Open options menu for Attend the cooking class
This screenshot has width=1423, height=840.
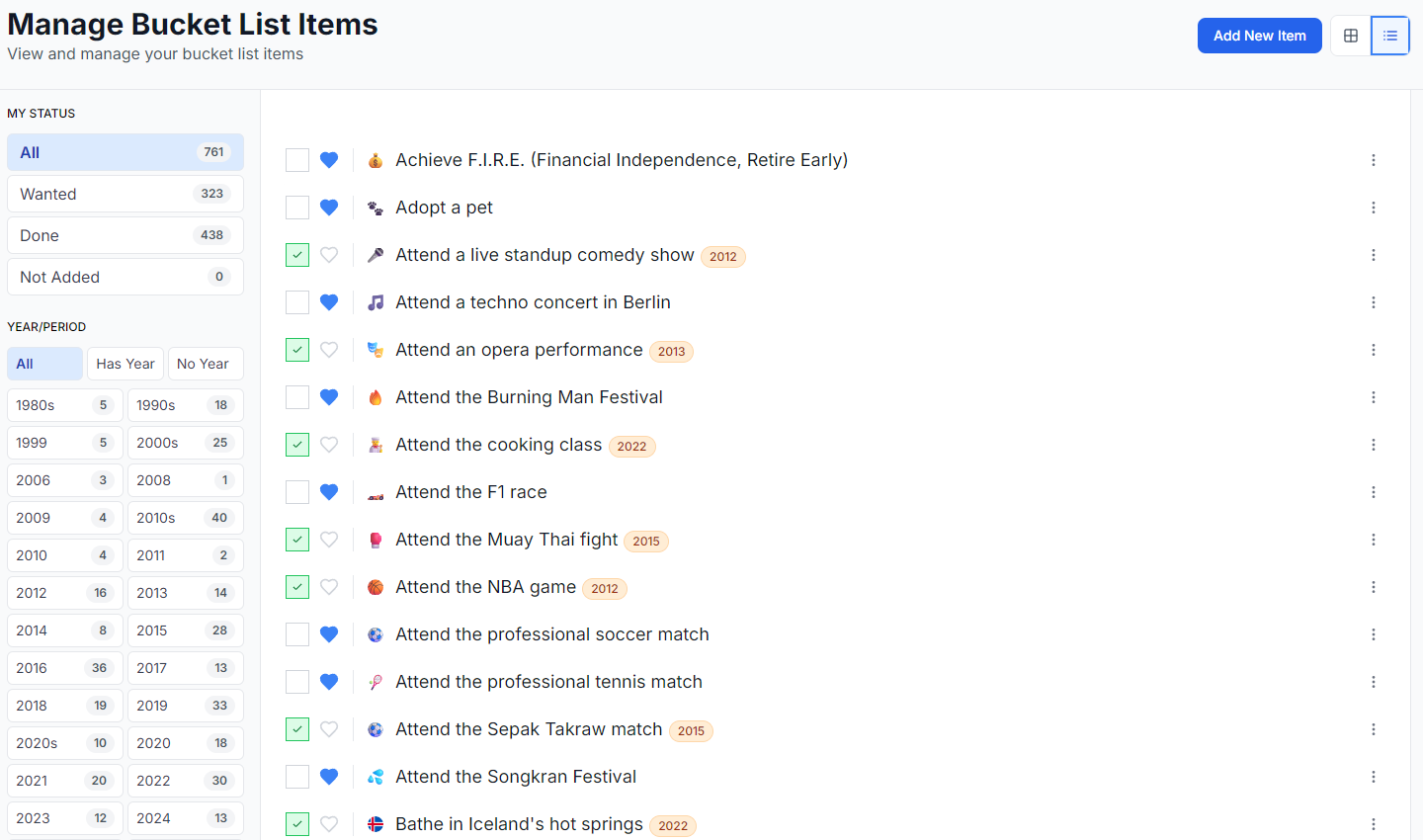pyautogui.click(x=1374, y=445)
